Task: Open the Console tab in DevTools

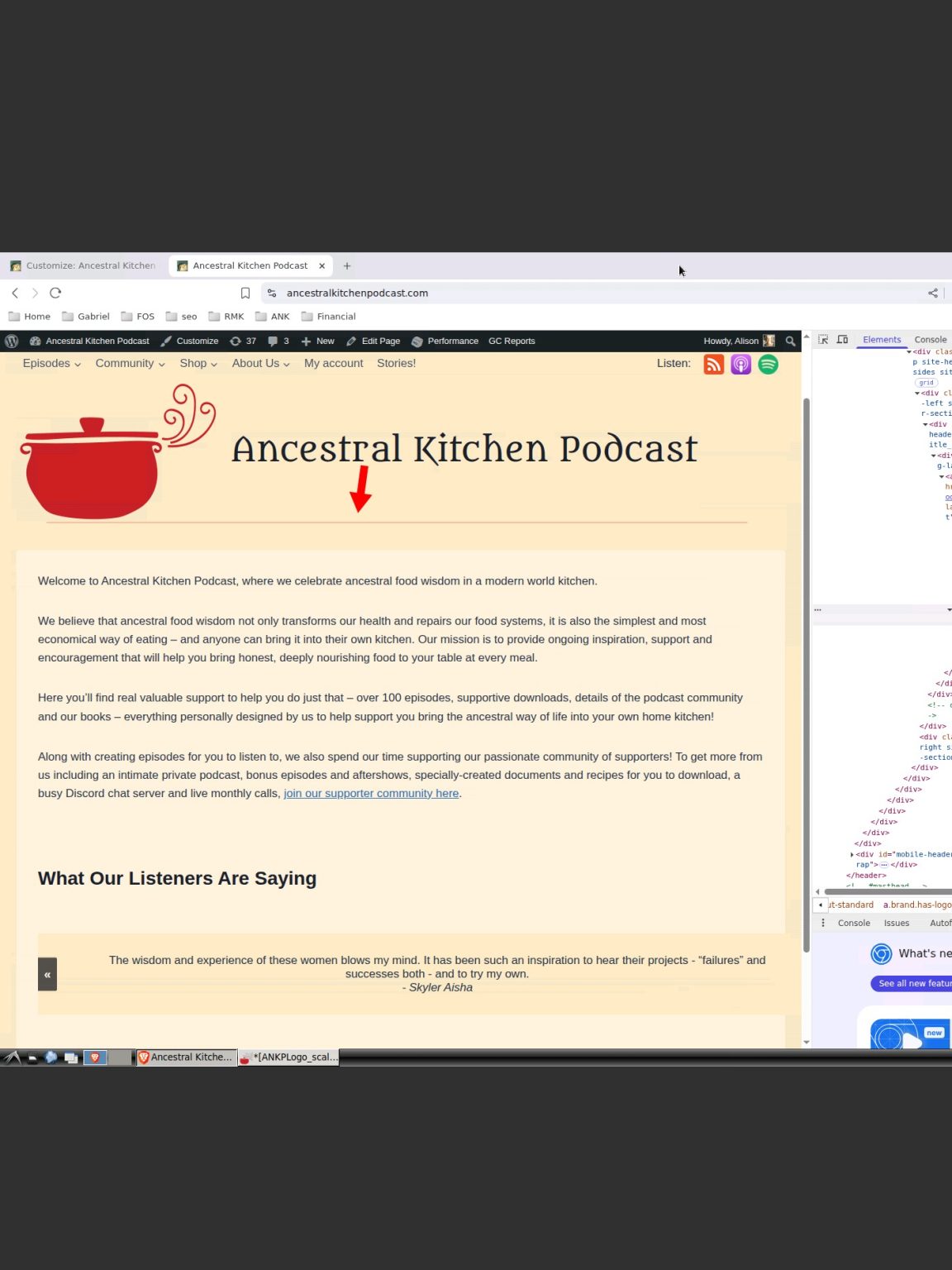Action: pos(931,340)
